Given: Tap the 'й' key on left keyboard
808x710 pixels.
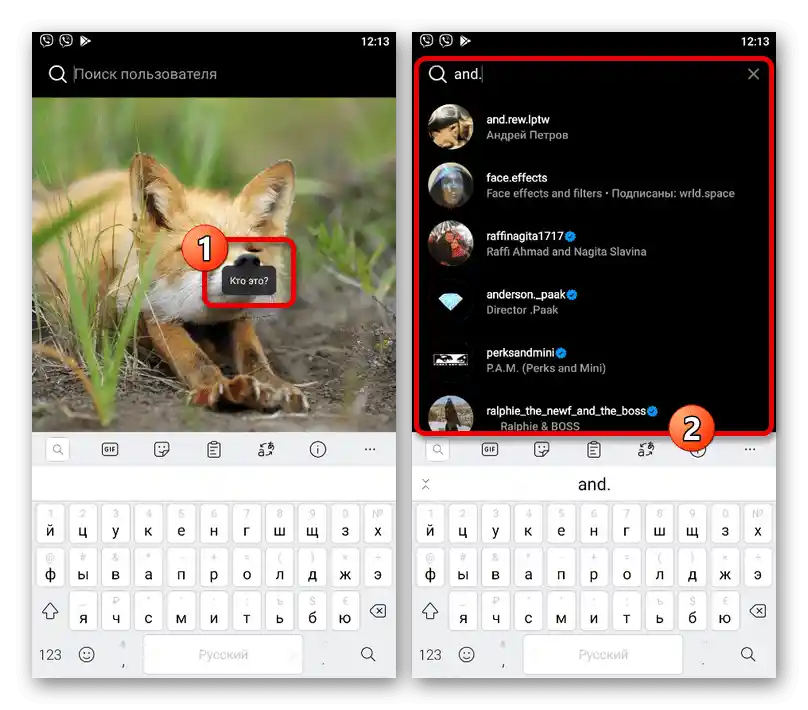Looking at the screenshot, I should (50, 524).
